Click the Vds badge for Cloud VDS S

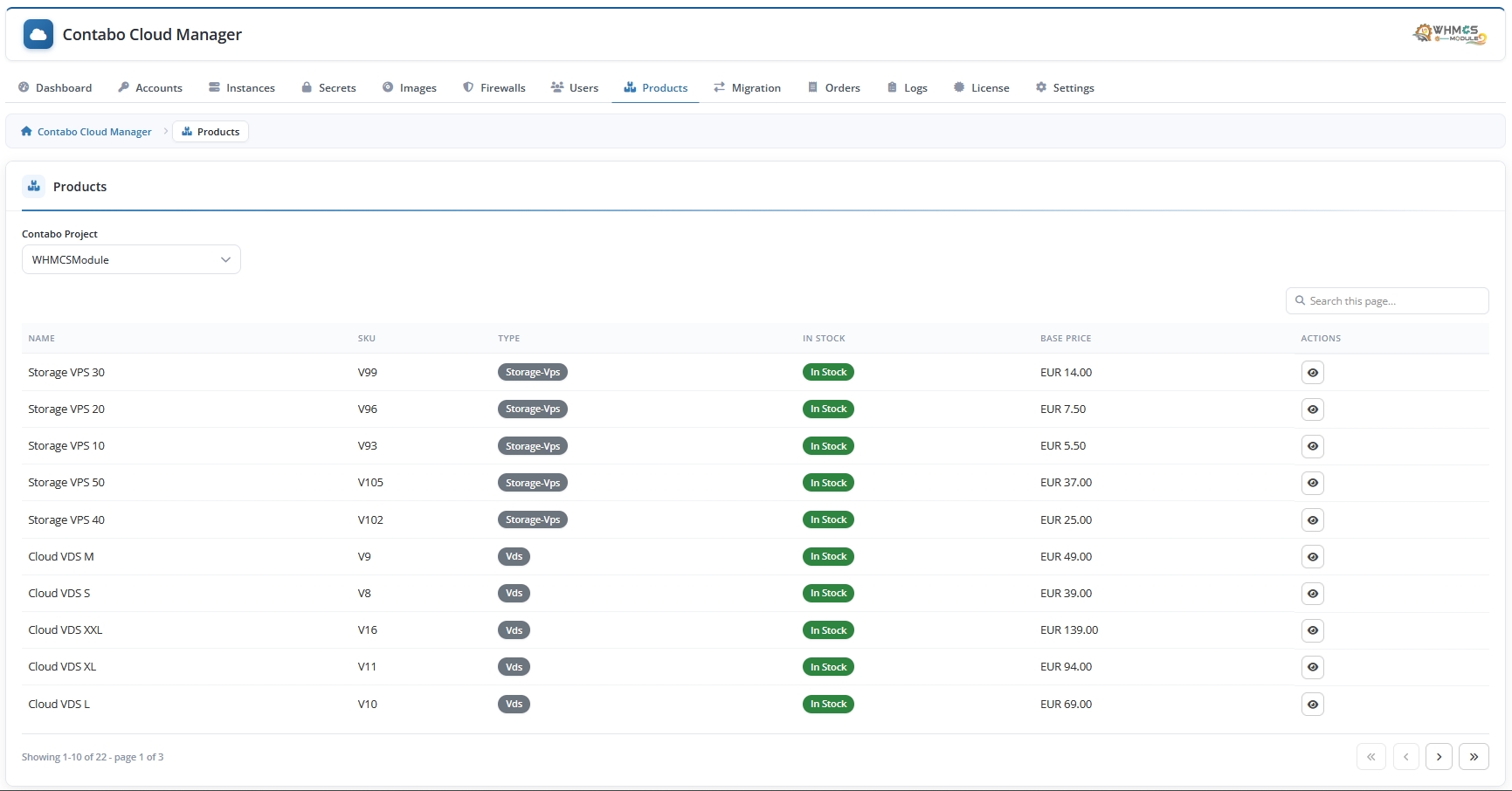click(x=514, y=593)
